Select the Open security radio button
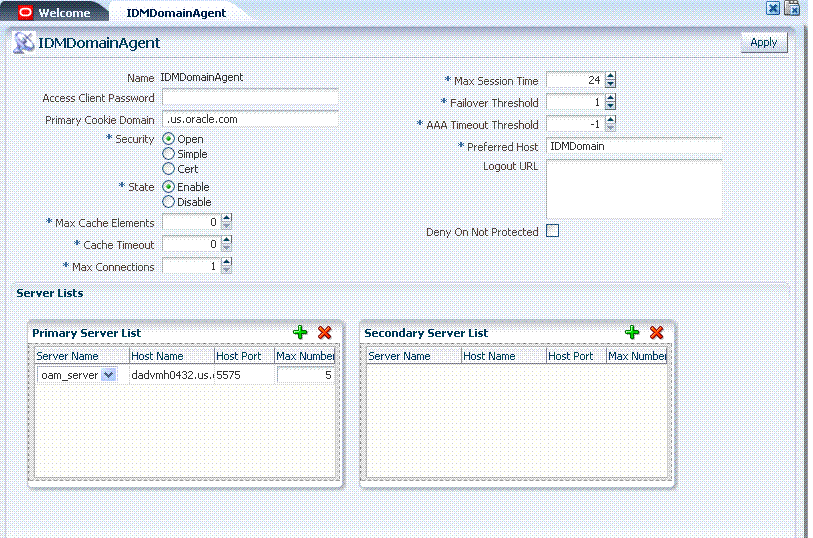Screen dimensions: 813x538 169,139
